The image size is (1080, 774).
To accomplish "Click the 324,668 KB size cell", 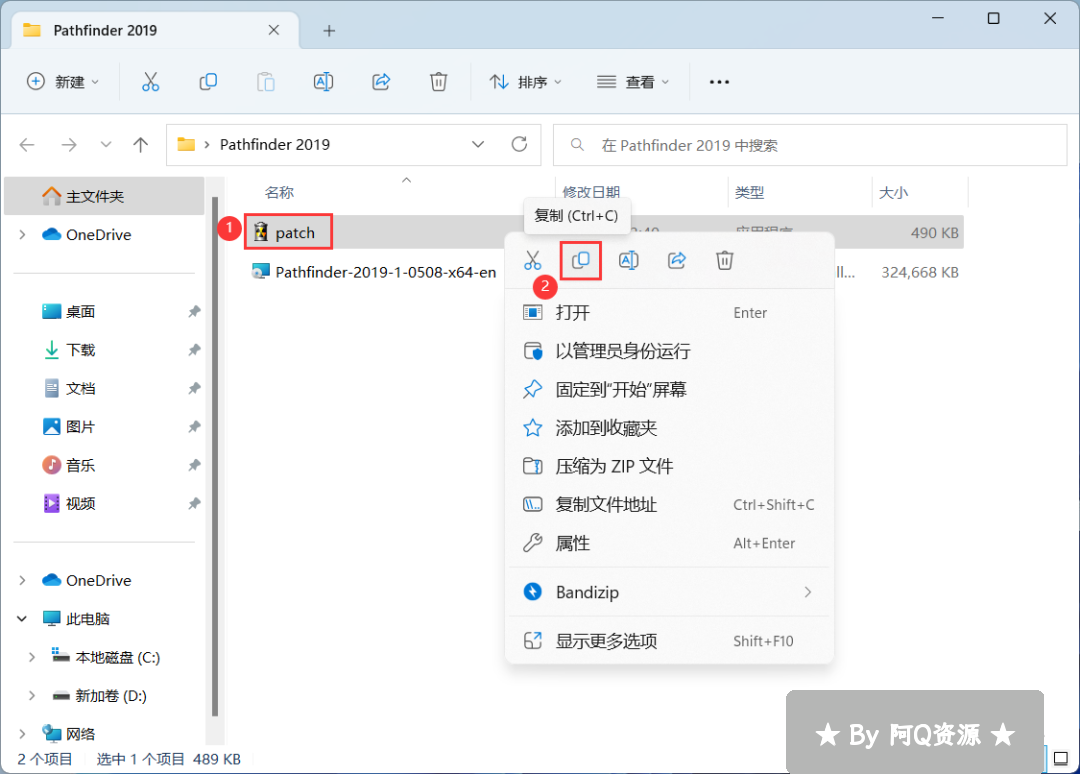I will click(x=920, y=272).
